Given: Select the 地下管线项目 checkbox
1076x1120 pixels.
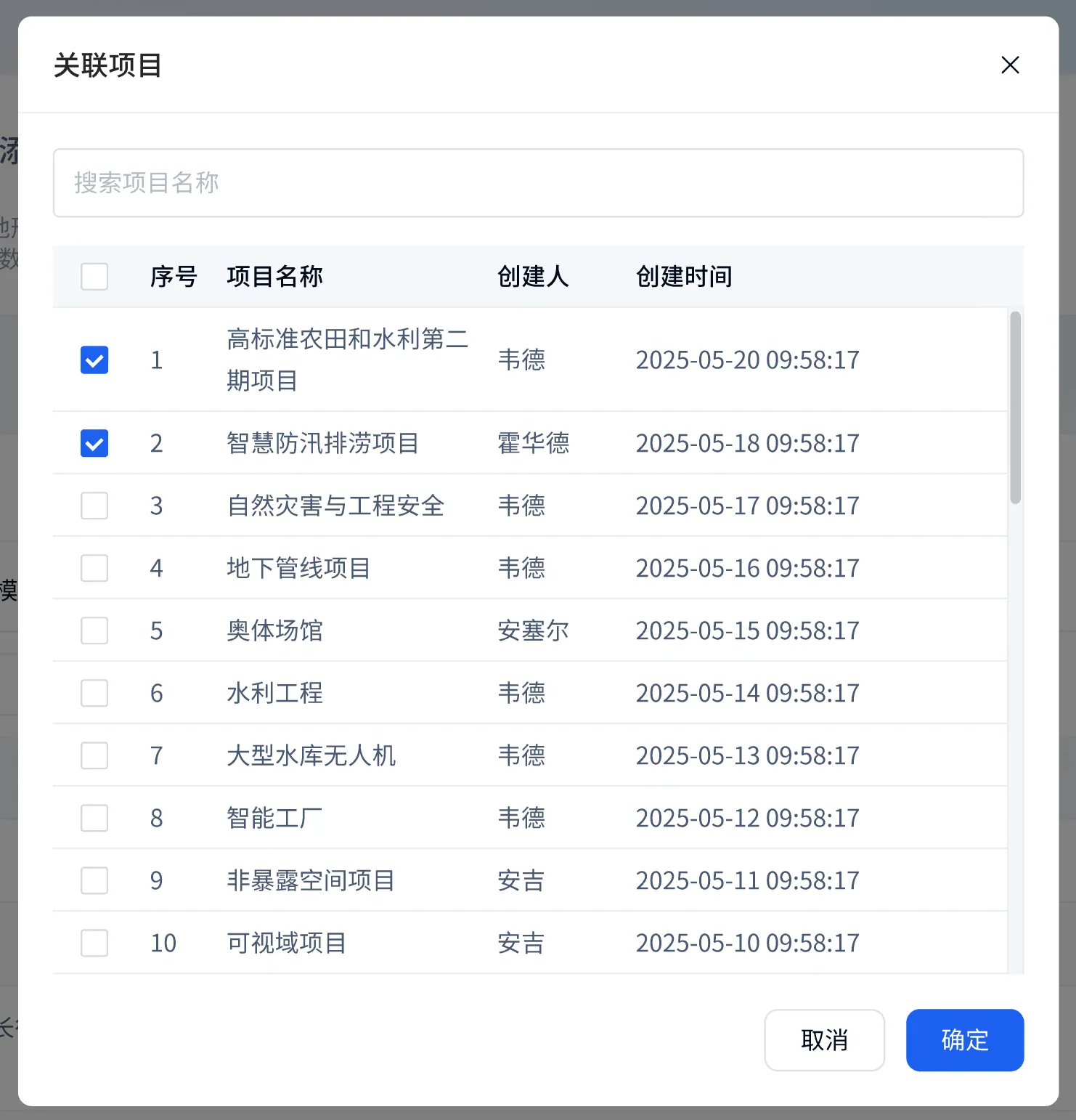Looking at the screenshot, I should click(94, 568).
